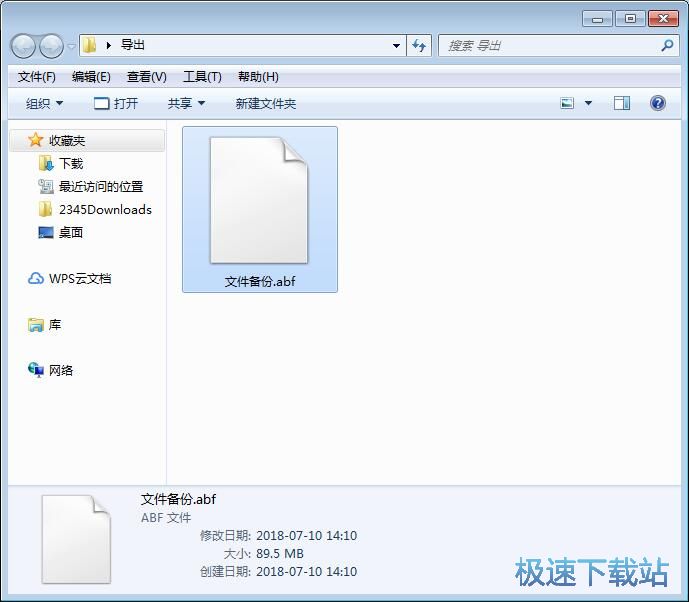Open help with the question mark
689x602 pixels.
coord(657,103)
